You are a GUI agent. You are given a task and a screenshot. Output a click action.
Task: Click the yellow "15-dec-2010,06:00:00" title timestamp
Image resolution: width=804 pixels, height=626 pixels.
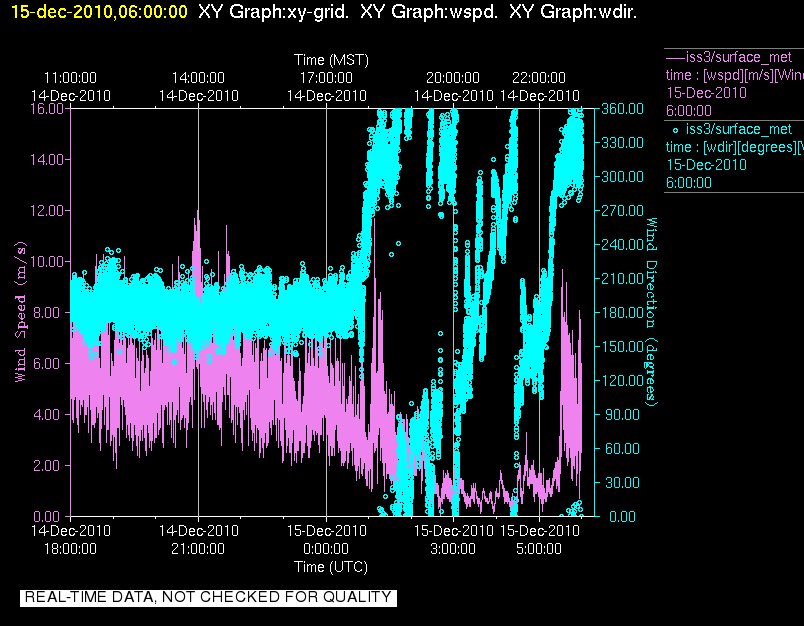point(99,12)
